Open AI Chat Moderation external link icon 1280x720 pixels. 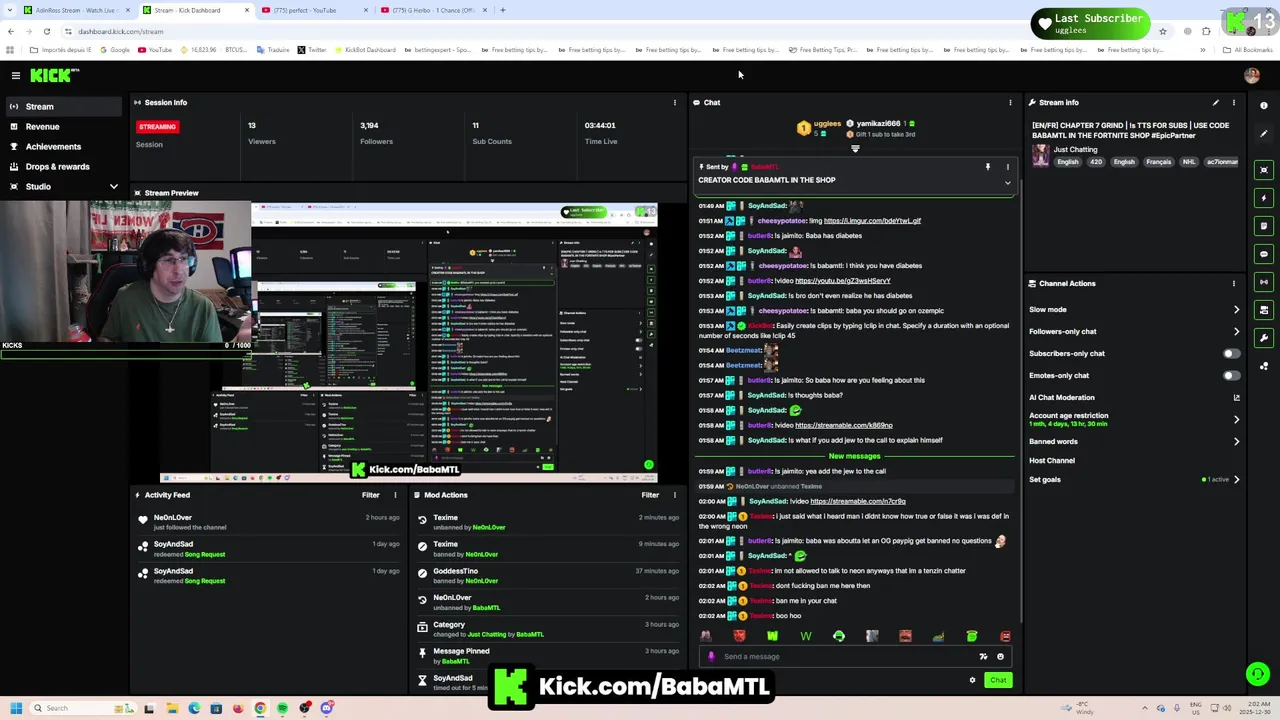click(1237, 398)
